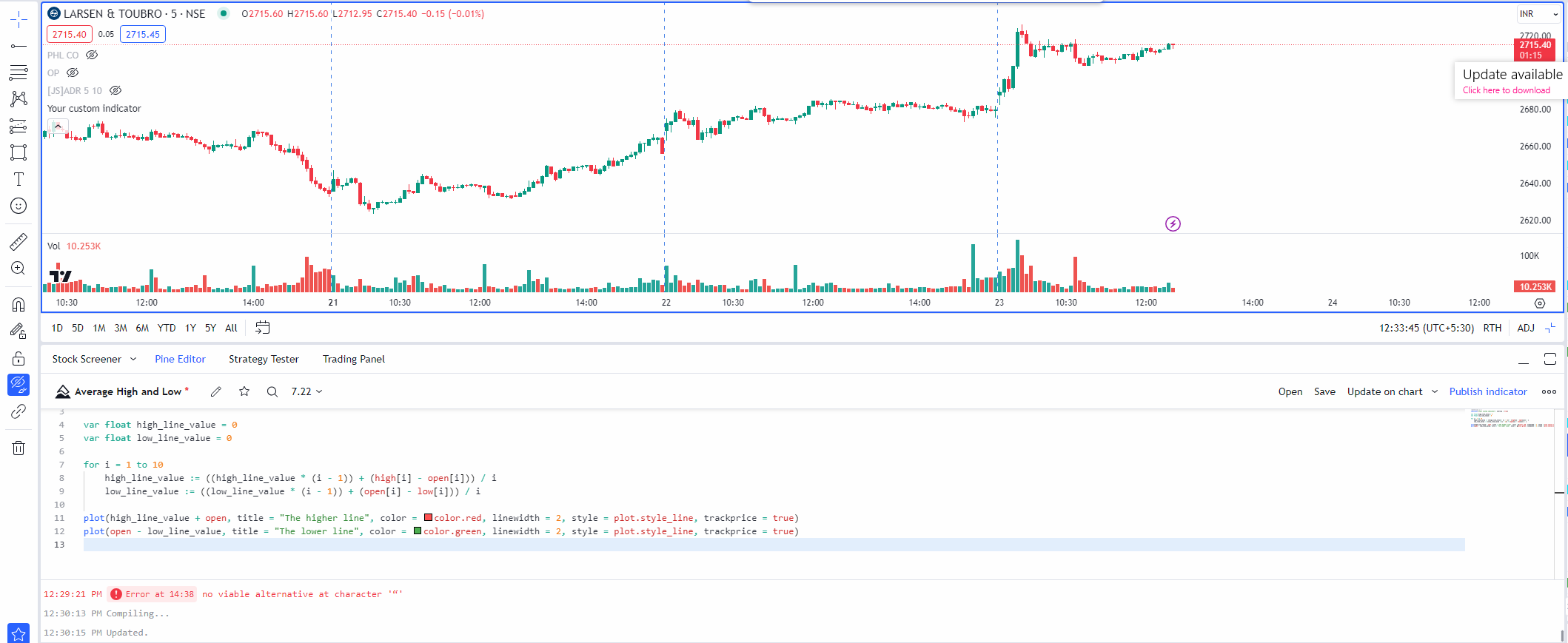Expand the Update on chart dropdown arrow
This screenshot has width=1568, height=643.
1435,391
